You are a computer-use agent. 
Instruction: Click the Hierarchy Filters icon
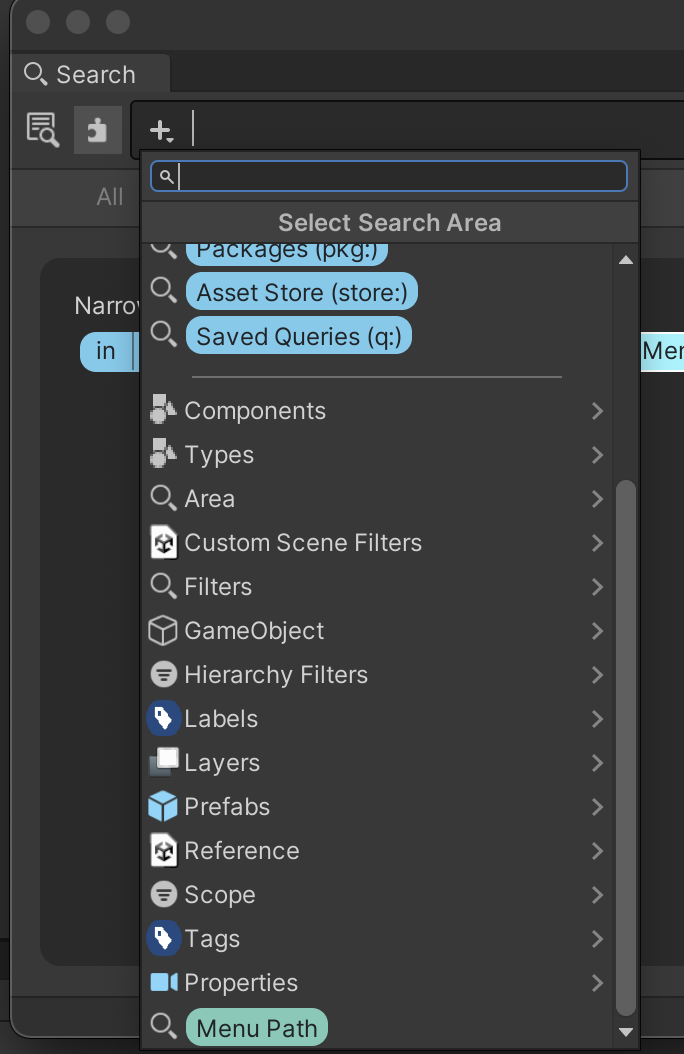(163, 675)
